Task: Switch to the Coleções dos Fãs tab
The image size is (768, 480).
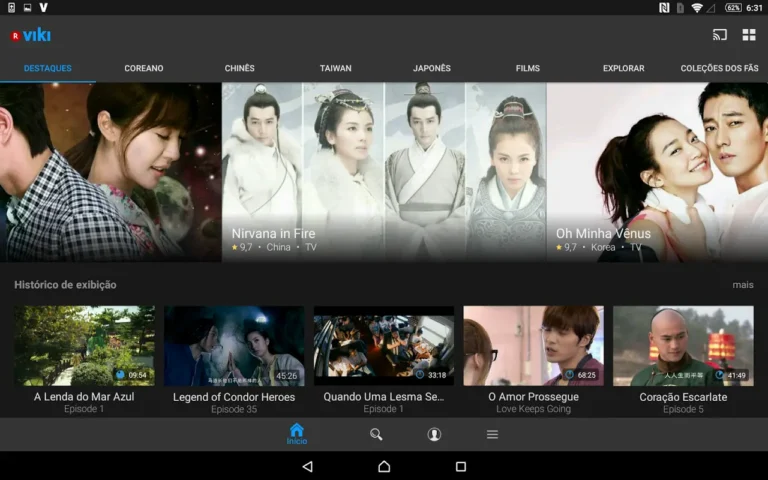Action: (x=720, y=68)
